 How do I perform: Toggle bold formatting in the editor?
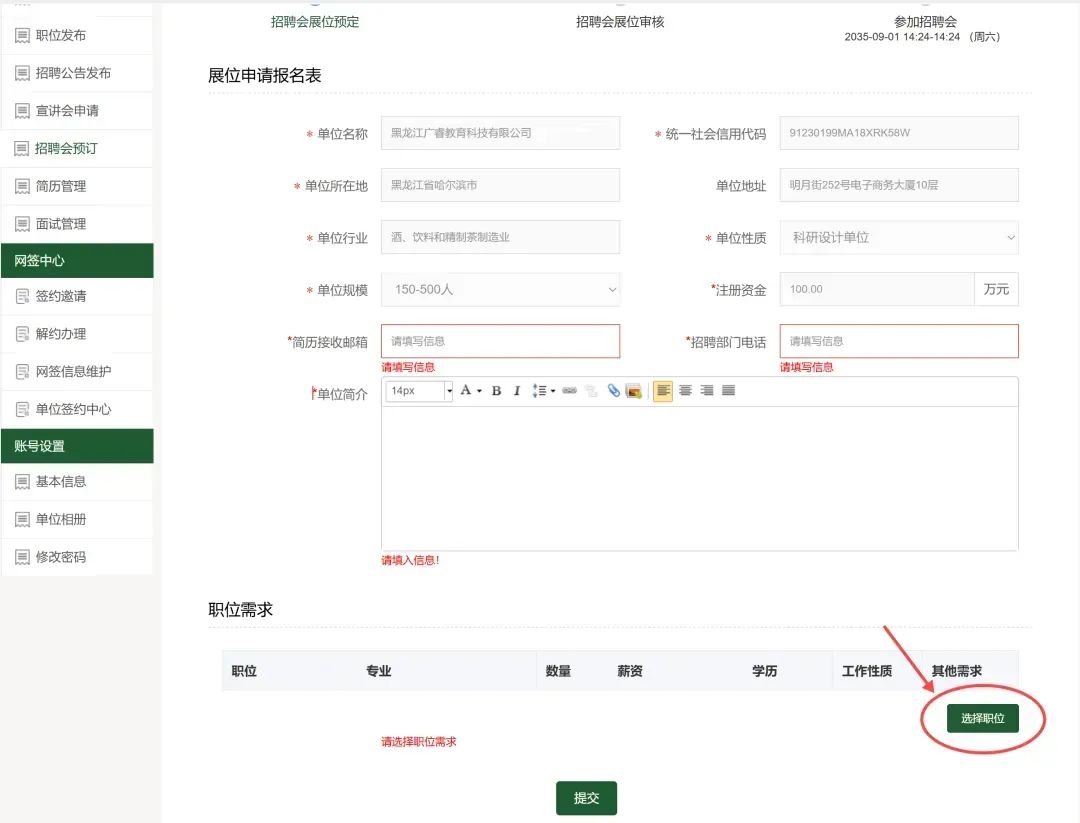(496, 391)
